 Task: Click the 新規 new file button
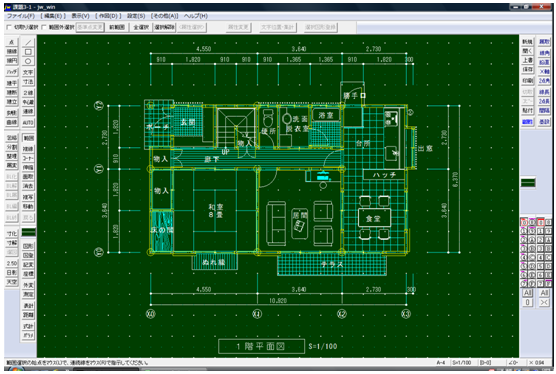click(x=528, y=42)
